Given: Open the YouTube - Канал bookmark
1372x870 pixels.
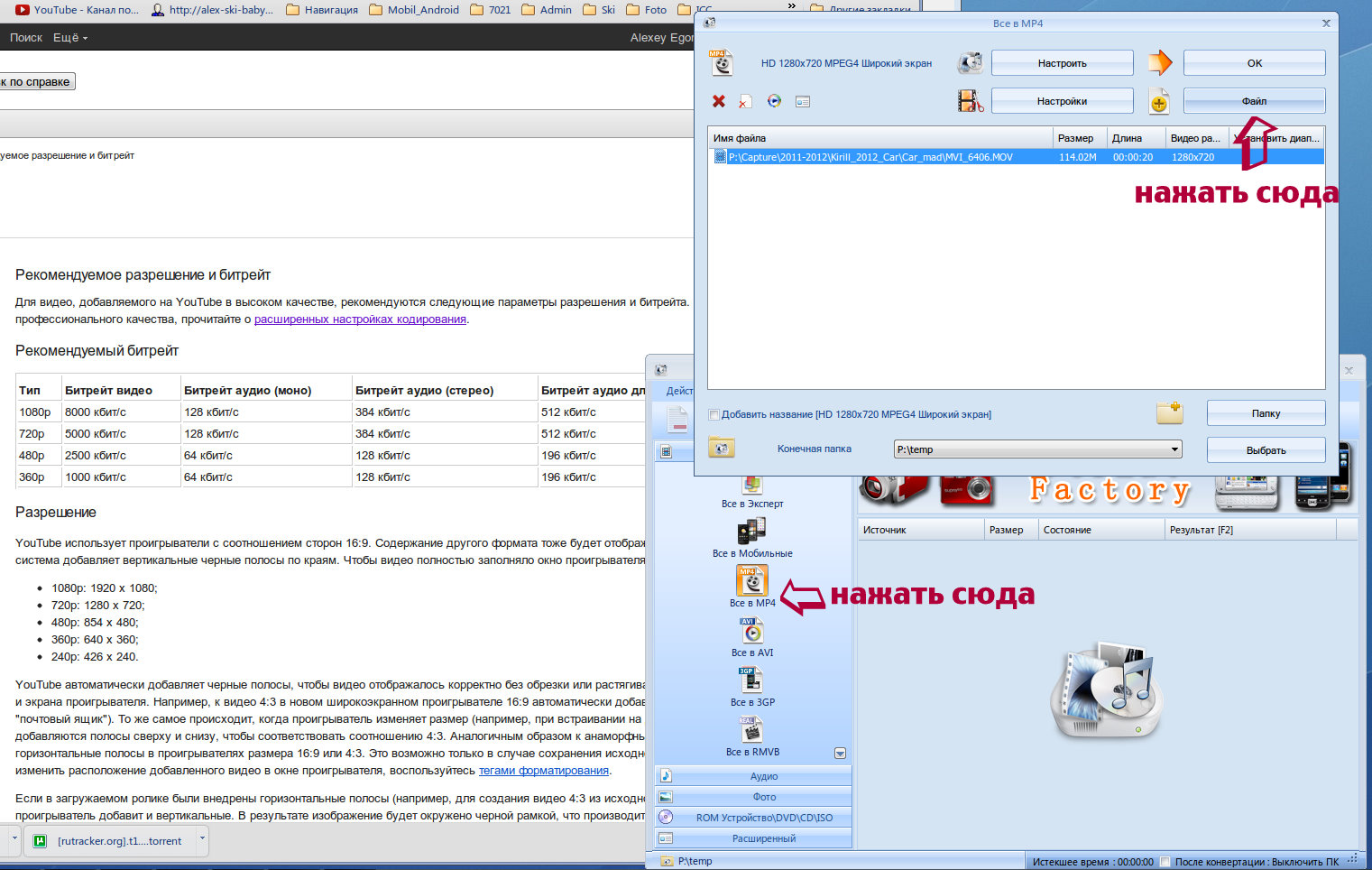Looking at the screenshot, I should point(78,10).
